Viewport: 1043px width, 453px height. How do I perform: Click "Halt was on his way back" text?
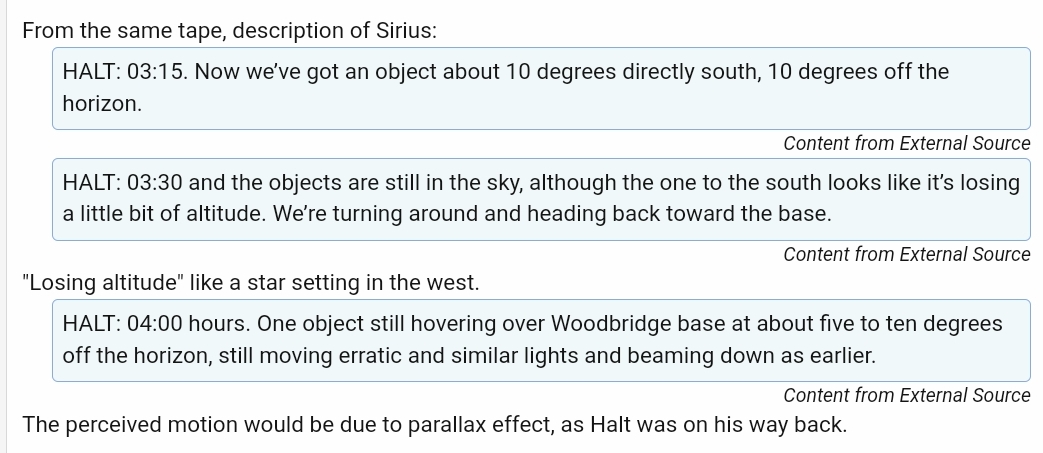742,424
